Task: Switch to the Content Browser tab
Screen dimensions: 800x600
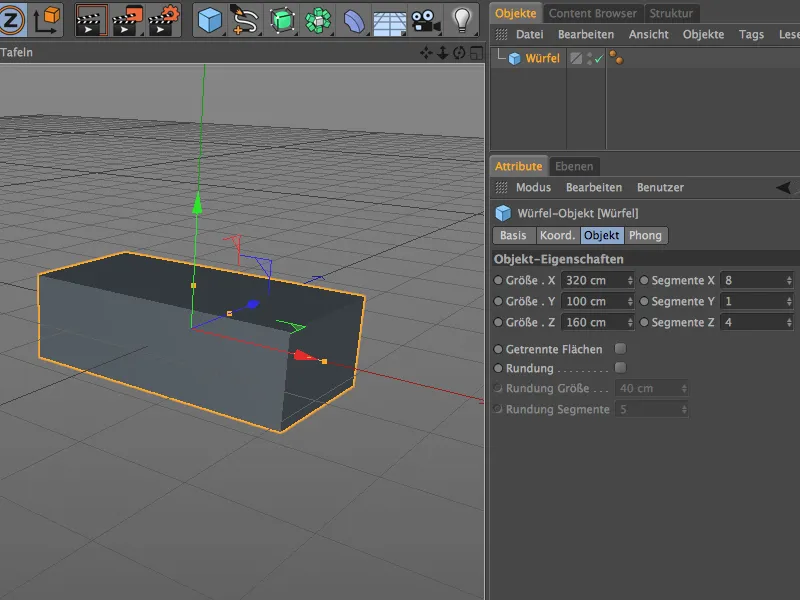Action: tap(596, 13)
